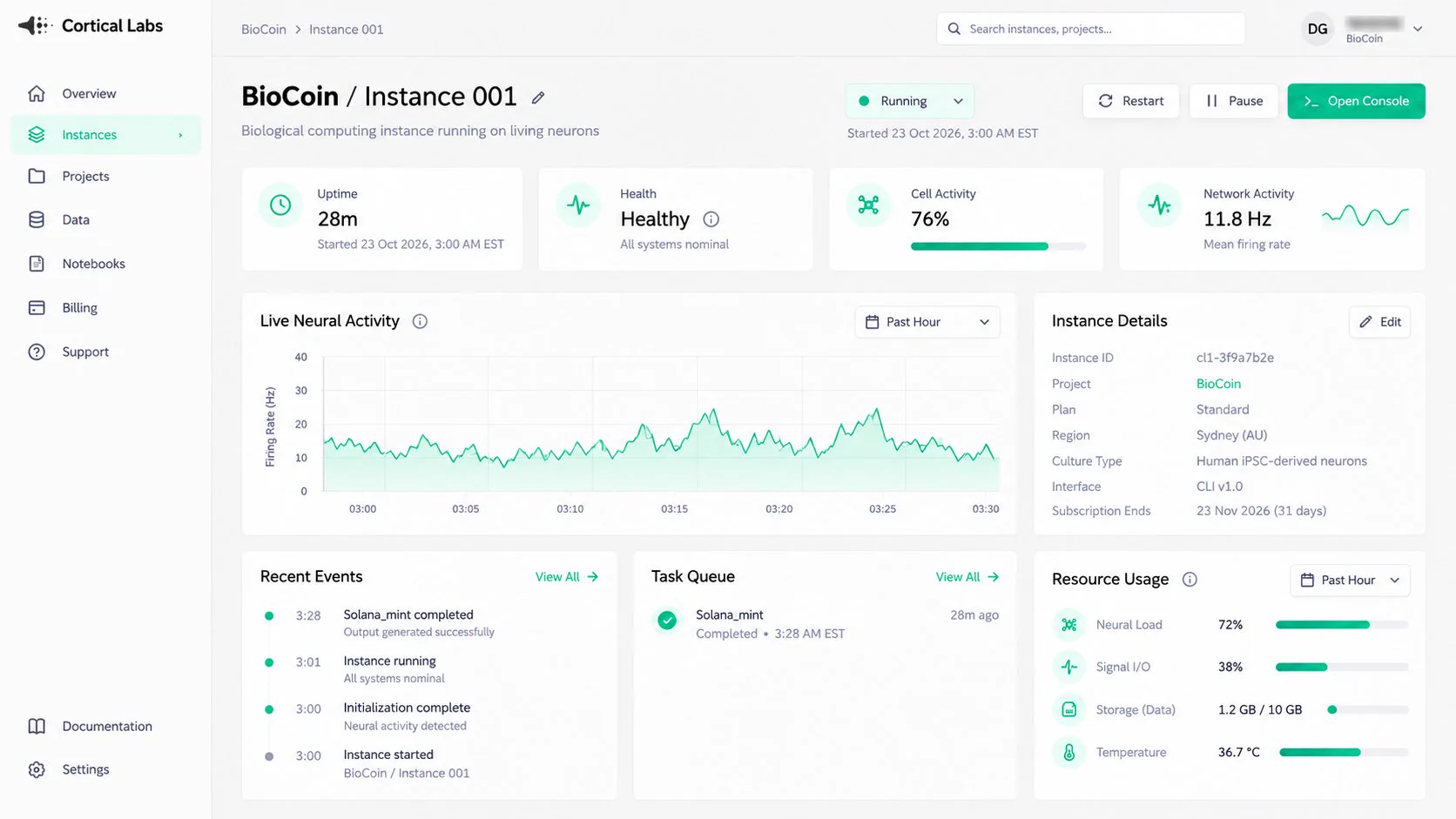Viewport: 1456px width, 819px height.
Task: Click the Restart button
Action: point(1130,101)
